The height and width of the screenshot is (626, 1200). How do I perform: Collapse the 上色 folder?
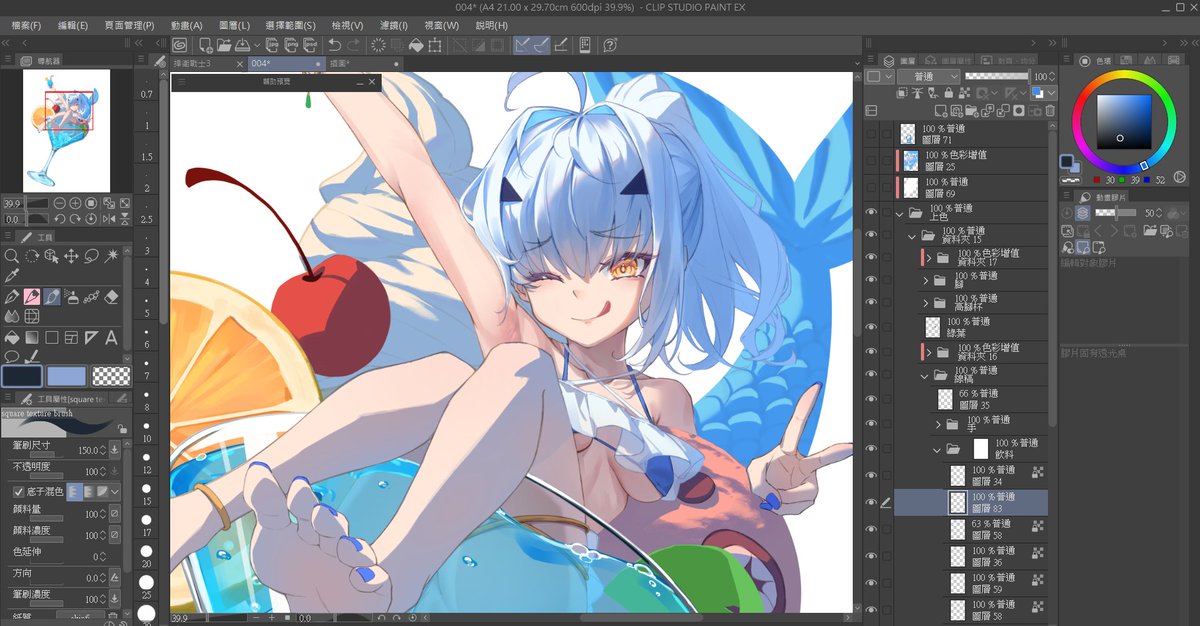[x=900, y=213]
